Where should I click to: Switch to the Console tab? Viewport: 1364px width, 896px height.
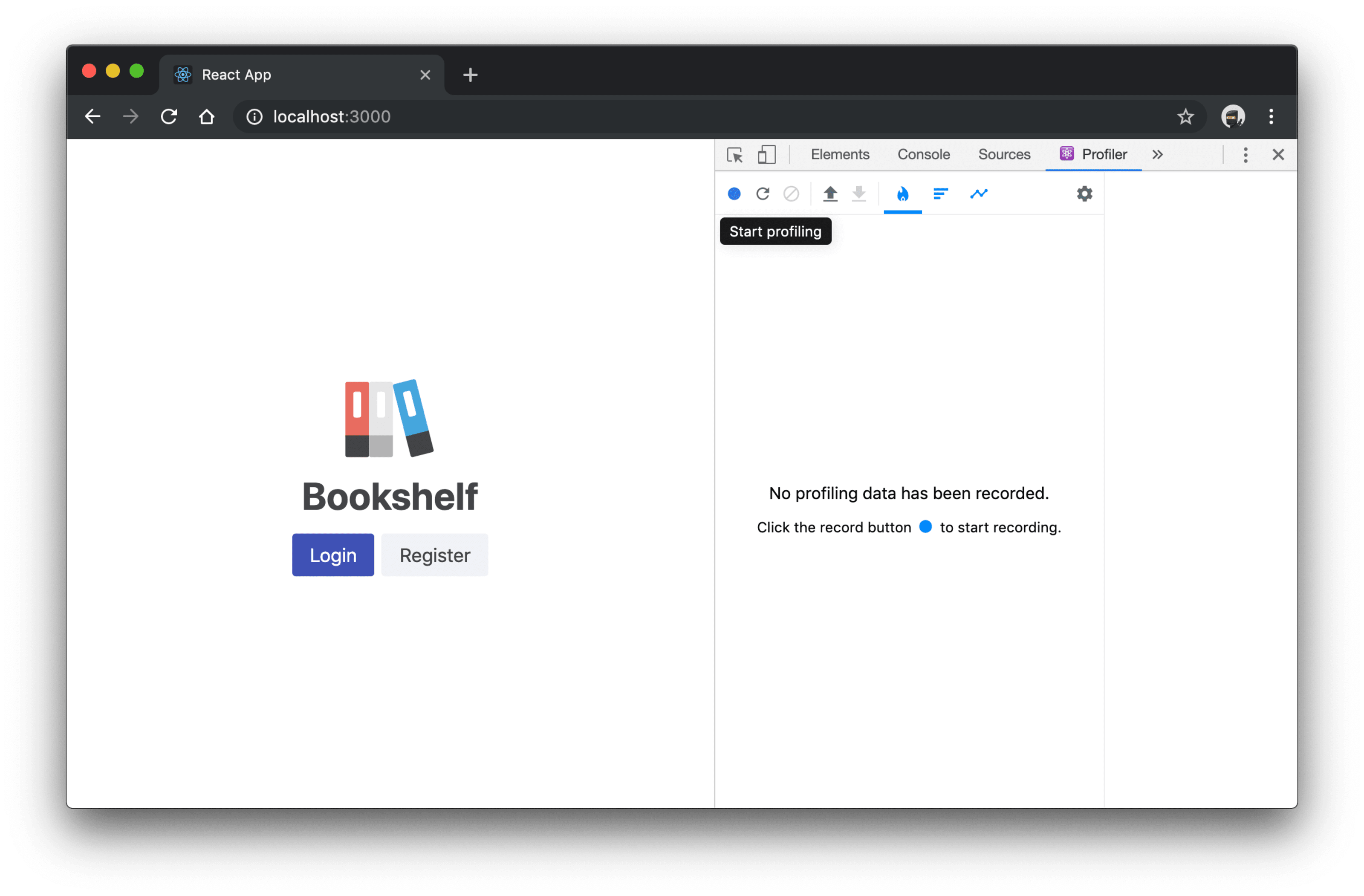click(923, 155)
